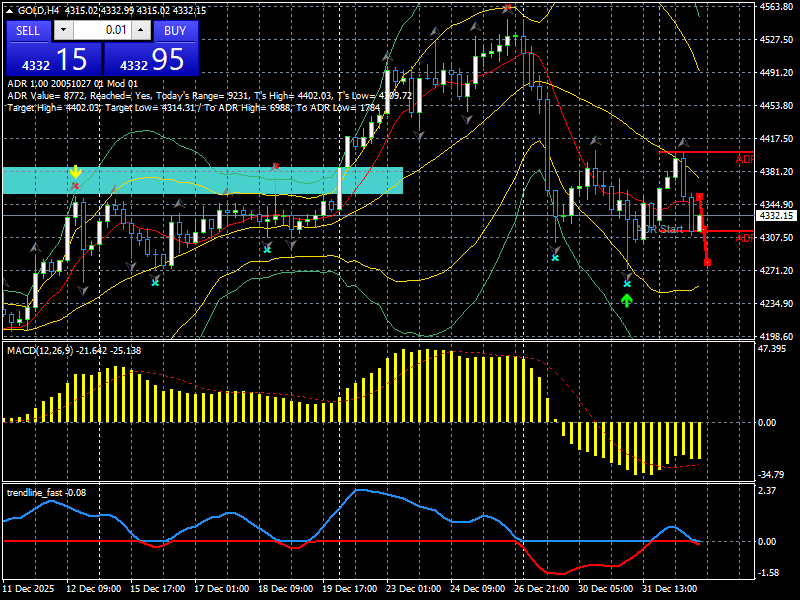800x600 pixels.
Task: Click the 47.395 MACD scale value
Action: click(772, 348)
